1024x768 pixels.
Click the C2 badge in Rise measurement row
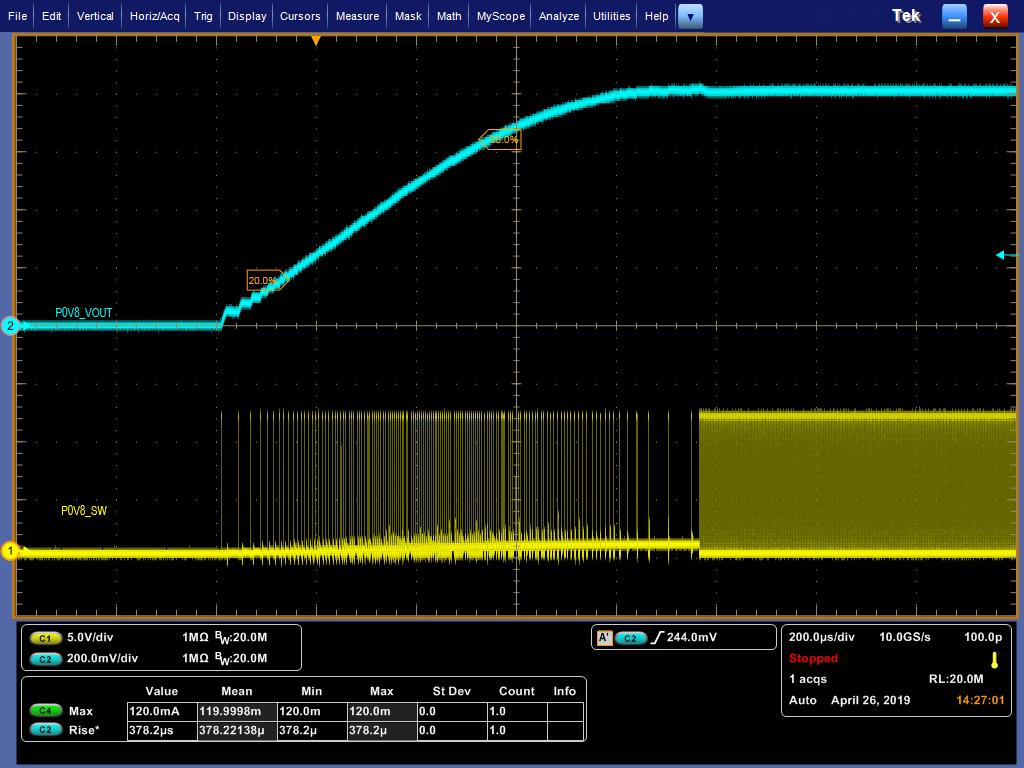pyautogui.click(x=45, y=730)
